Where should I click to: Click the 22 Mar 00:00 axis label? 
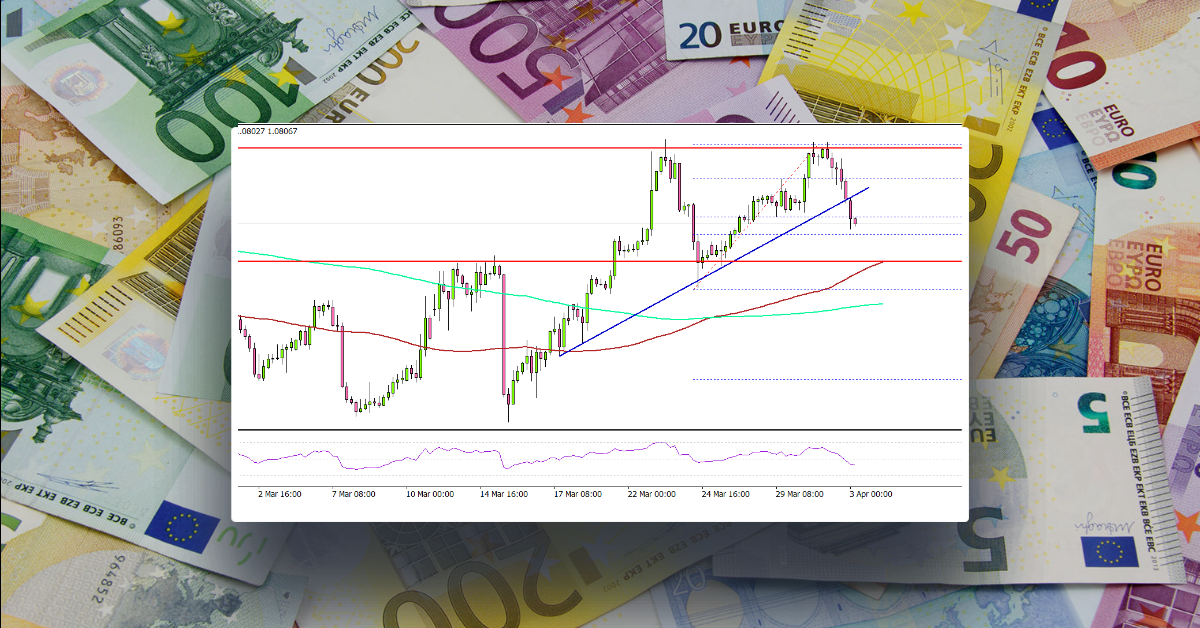coord(648,493)
